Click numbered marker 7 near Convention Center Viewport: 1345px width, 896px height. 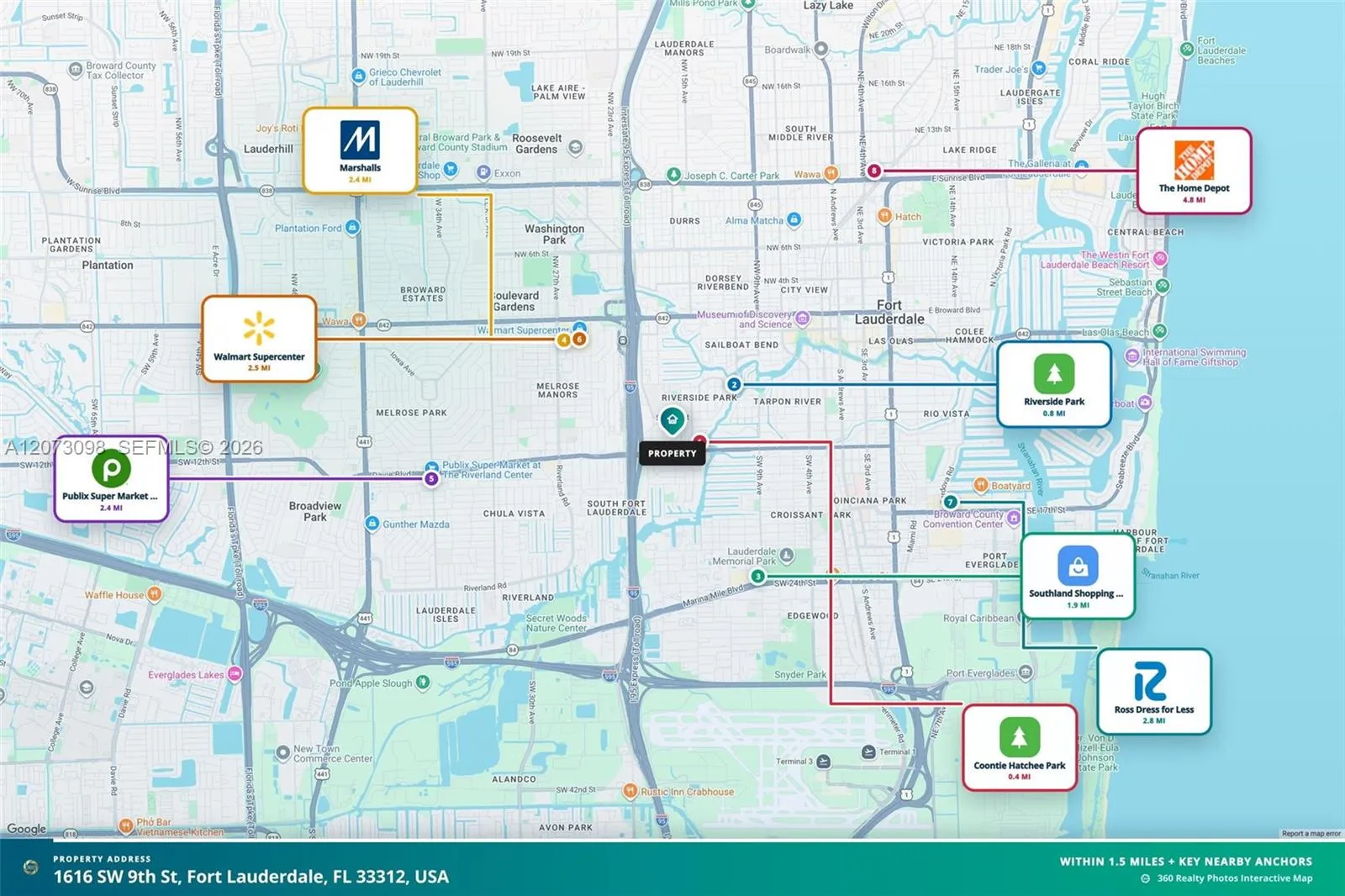tap(951, 502)
